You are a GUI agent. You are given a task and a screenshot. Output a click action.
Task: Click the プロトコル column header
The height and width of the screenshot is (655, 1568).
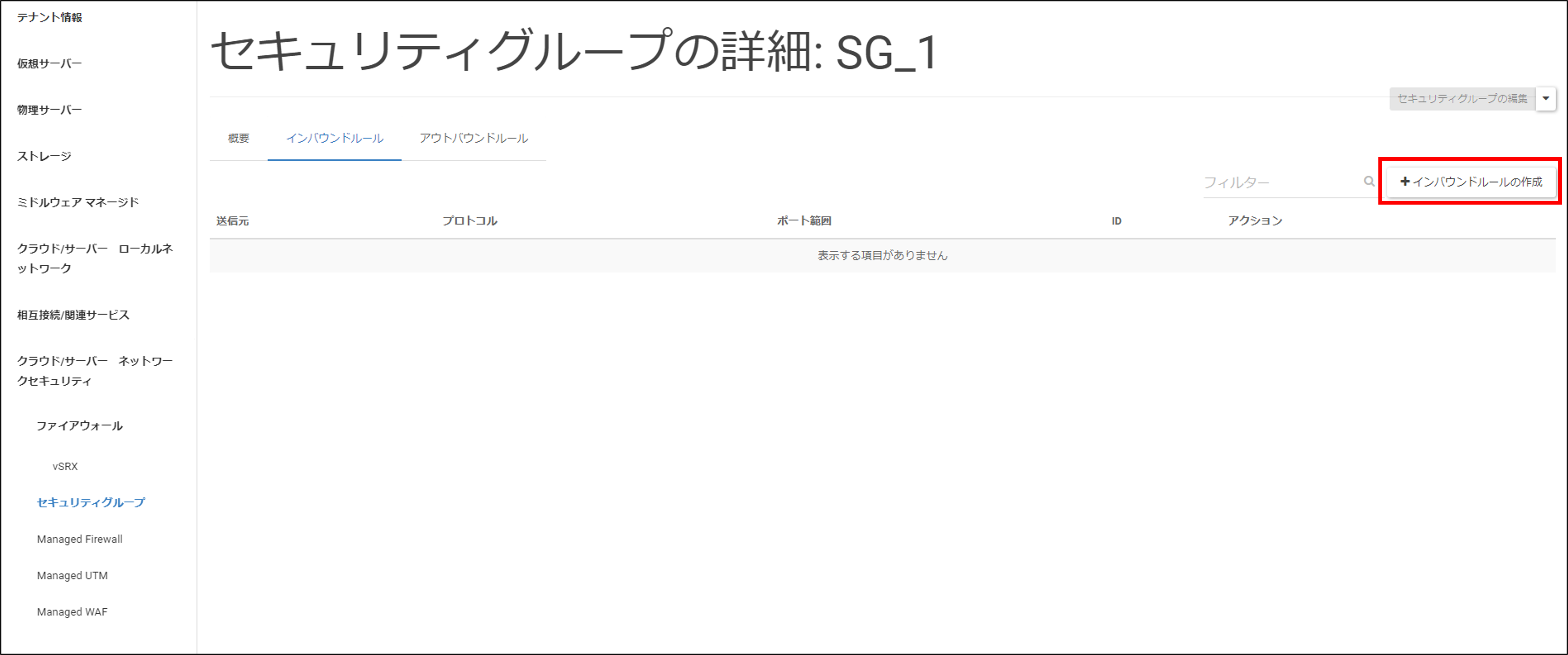470,221
